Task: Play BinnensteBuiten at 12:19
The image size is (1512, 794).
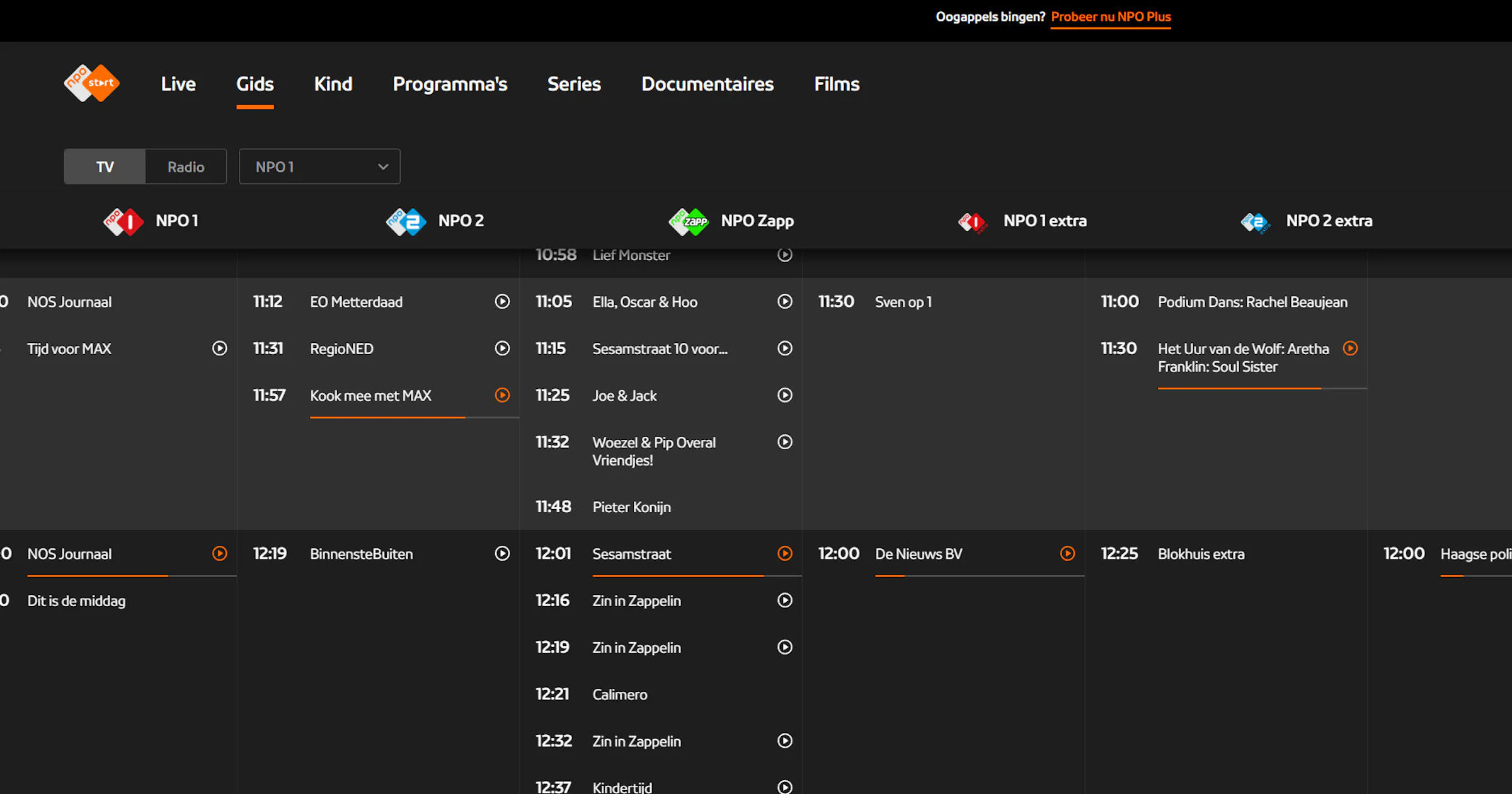Action: pos(502,554)
